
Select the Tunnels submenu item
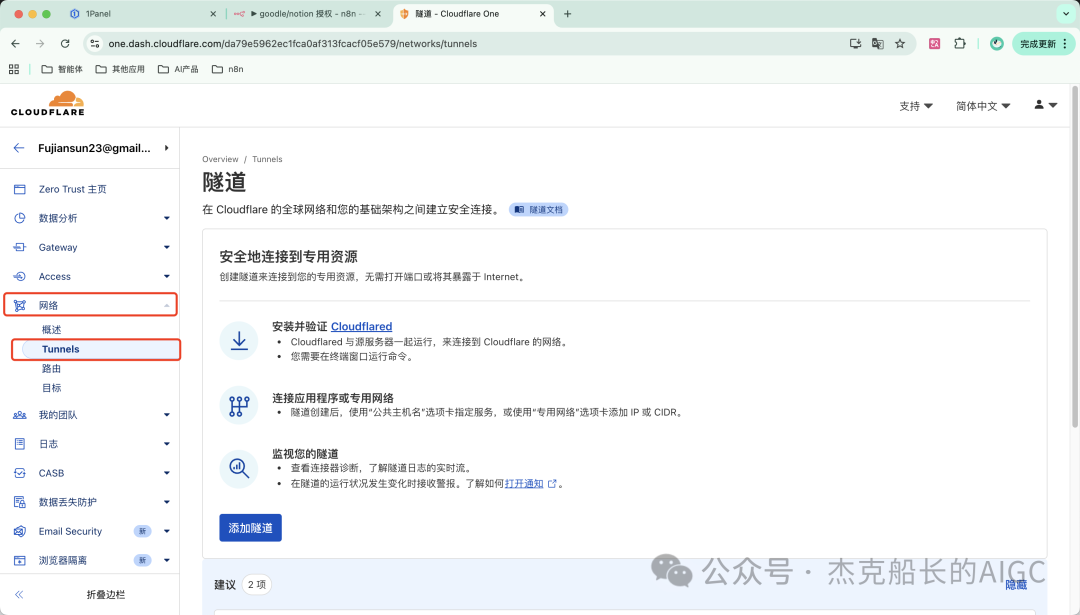click(x=101, y=349)
